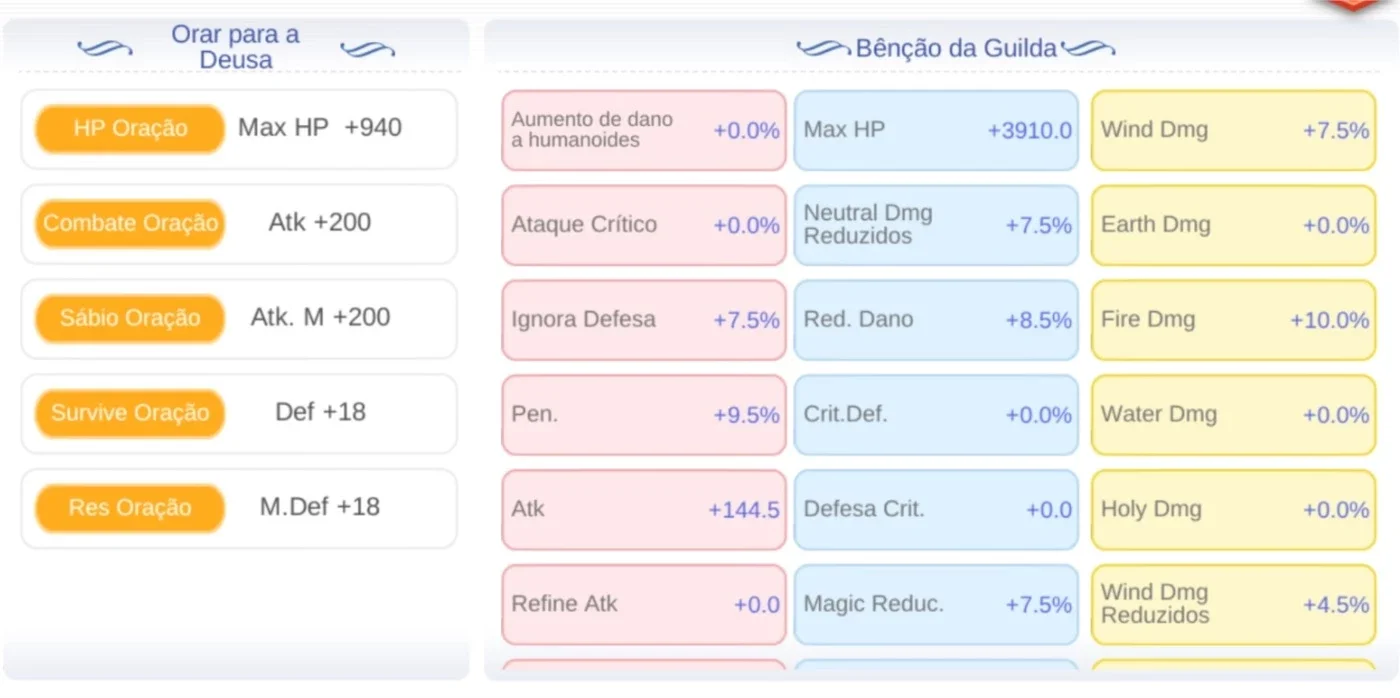Choose the Red. Dano blessing
The image size is (1400, 698).
(x=936, y=320)
